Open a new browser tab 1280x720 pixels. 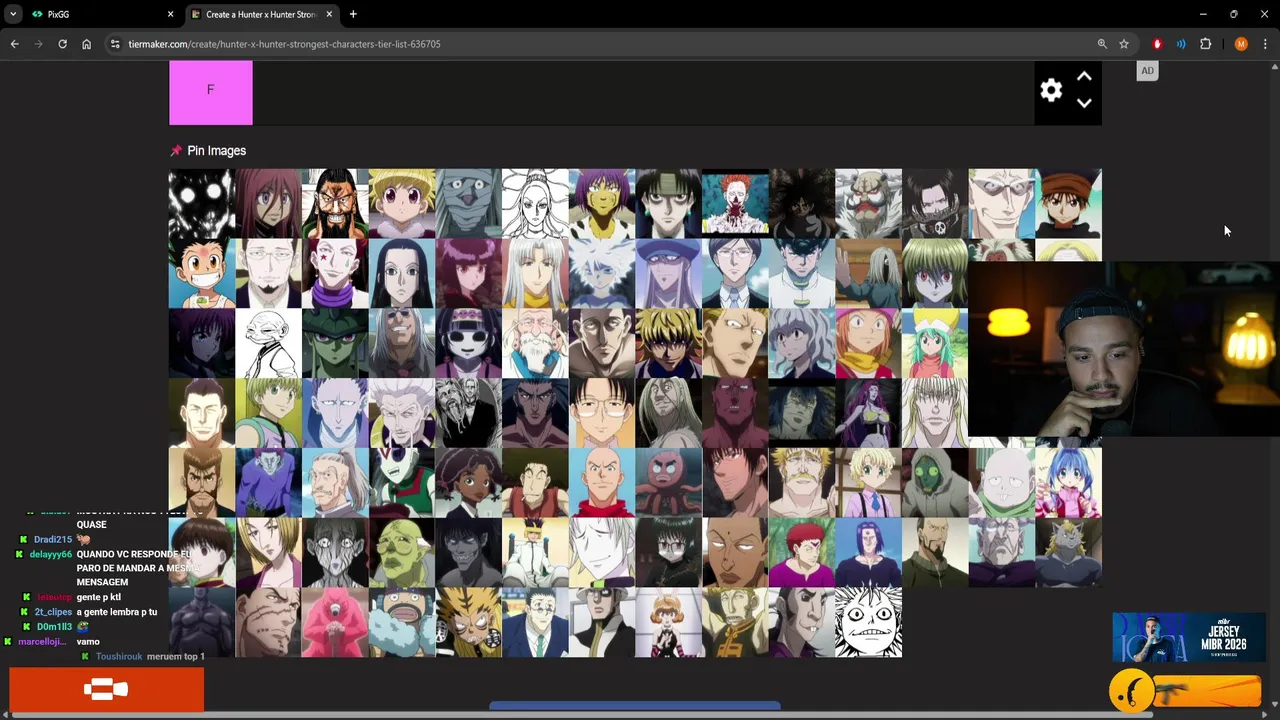(x=353, y=14)
